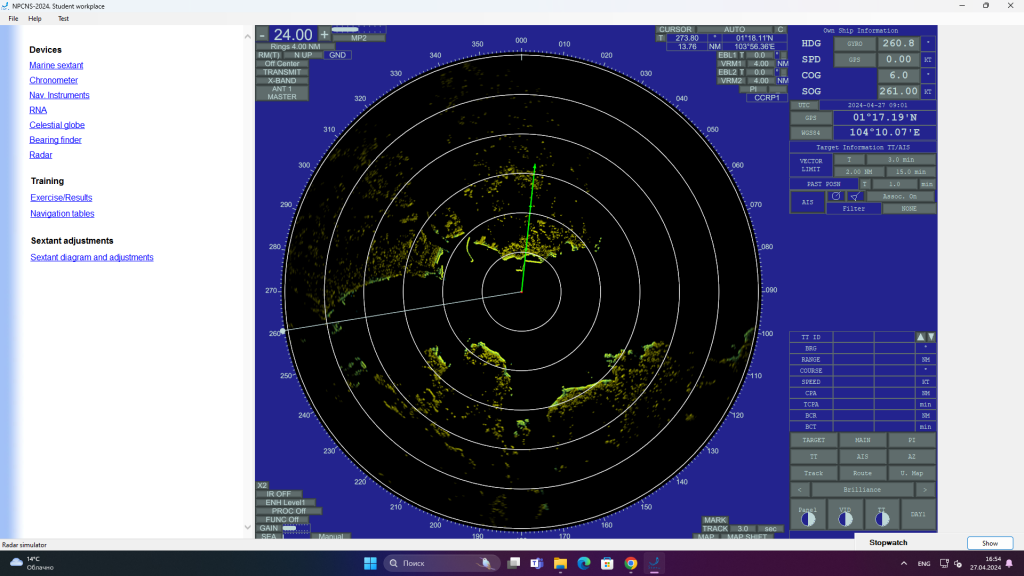This screenshot has width=1024, height=576.
Task: Click the Stopwatch Show button
Action: coord(990,543)
